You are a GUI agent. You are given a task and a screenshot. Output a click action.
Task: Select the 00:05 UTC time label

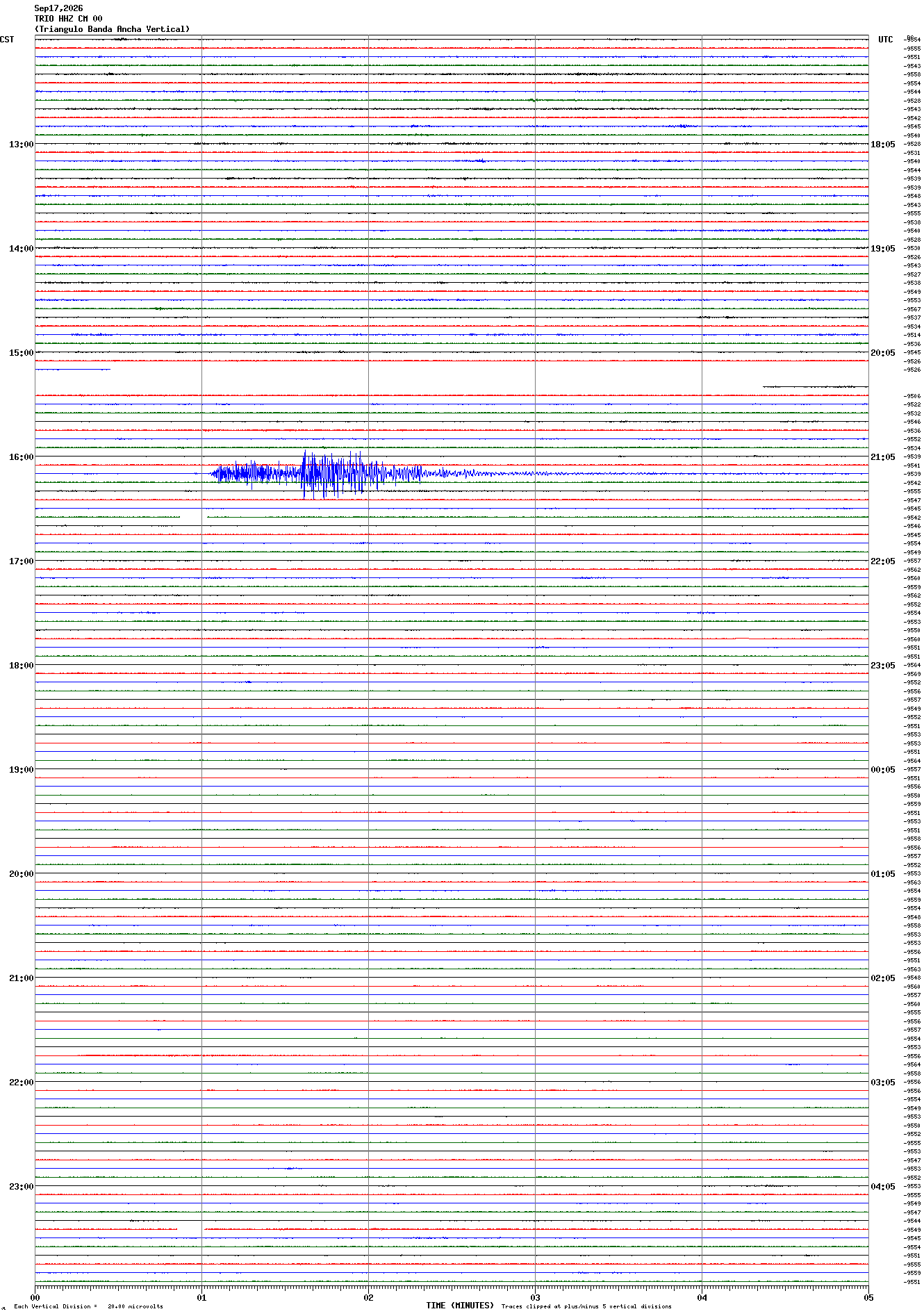coord(883,770)
